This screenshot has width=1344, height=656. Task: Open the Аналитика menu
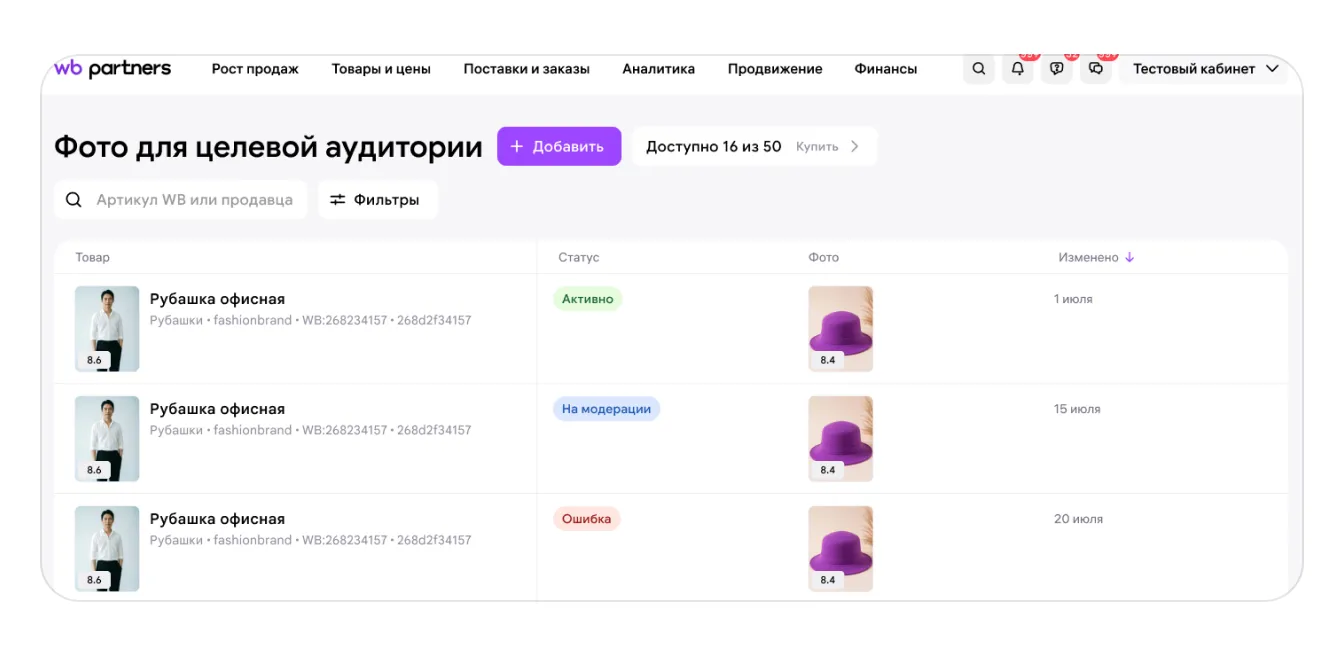point(659,69)
